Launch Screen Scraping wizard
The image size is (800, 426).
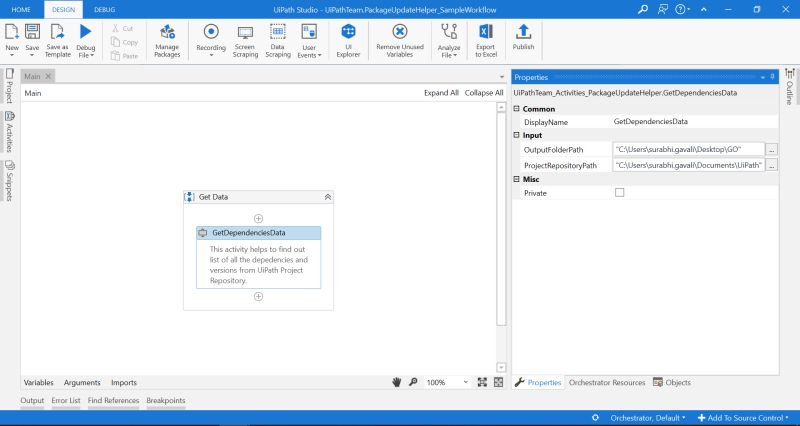245,41
